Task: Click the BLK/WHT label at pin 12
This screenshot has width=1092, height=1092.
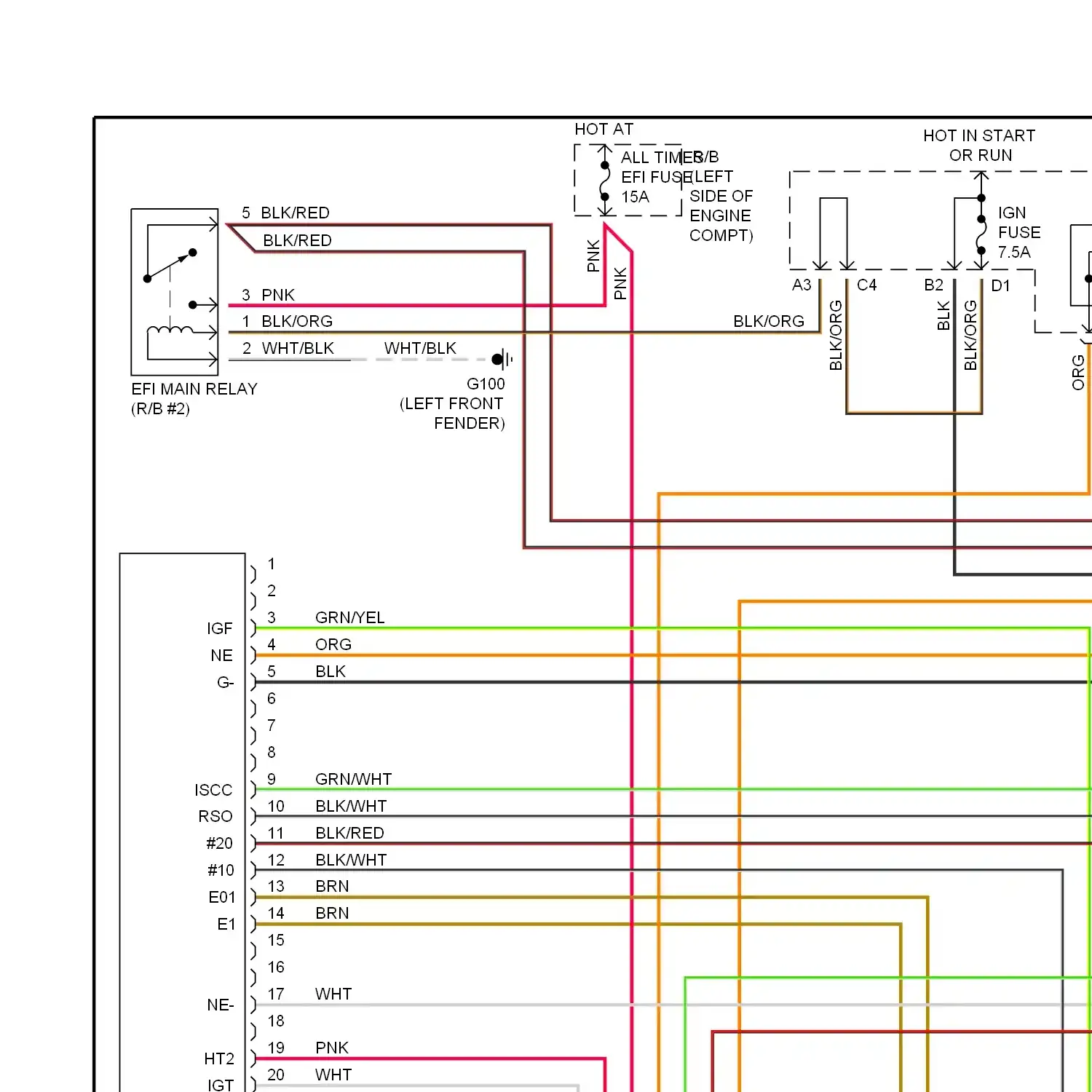Action: [351, 860]
